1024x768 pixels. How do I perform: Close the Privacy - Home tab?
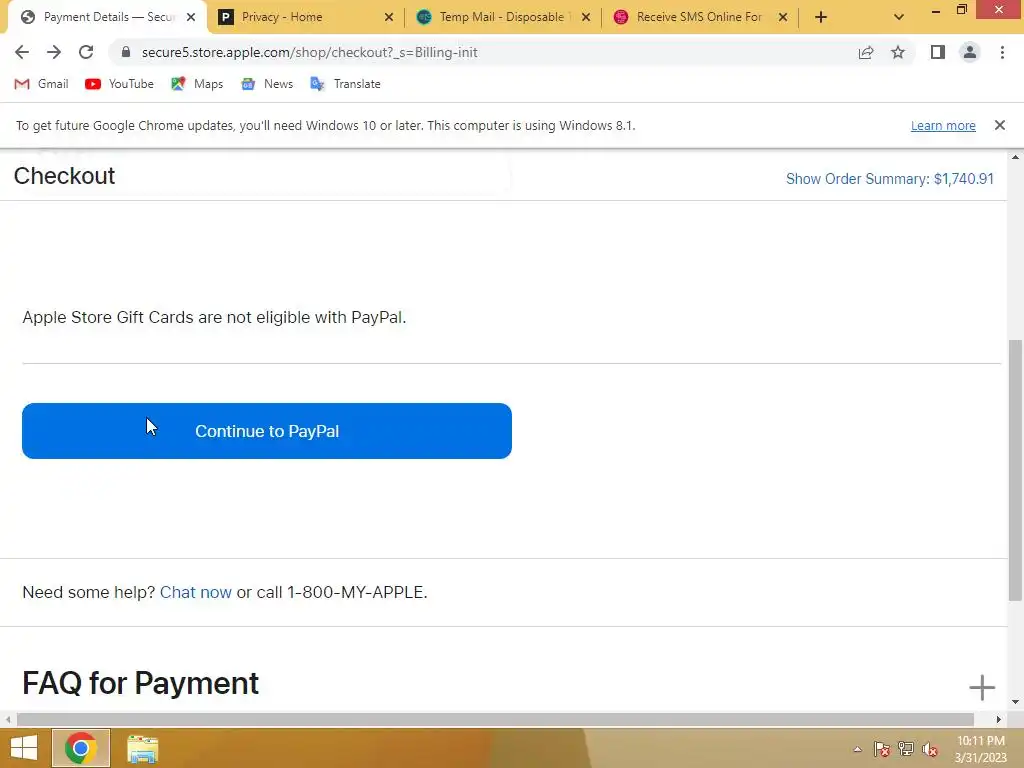389,17
